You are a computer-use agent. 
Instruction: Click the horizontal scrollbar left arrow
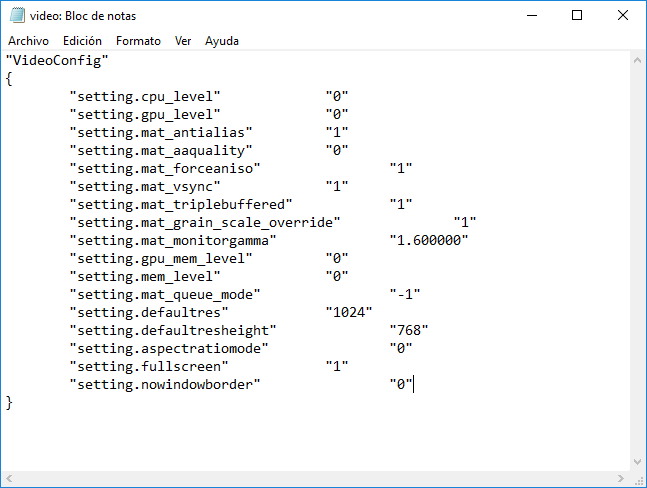click(10, 478)
